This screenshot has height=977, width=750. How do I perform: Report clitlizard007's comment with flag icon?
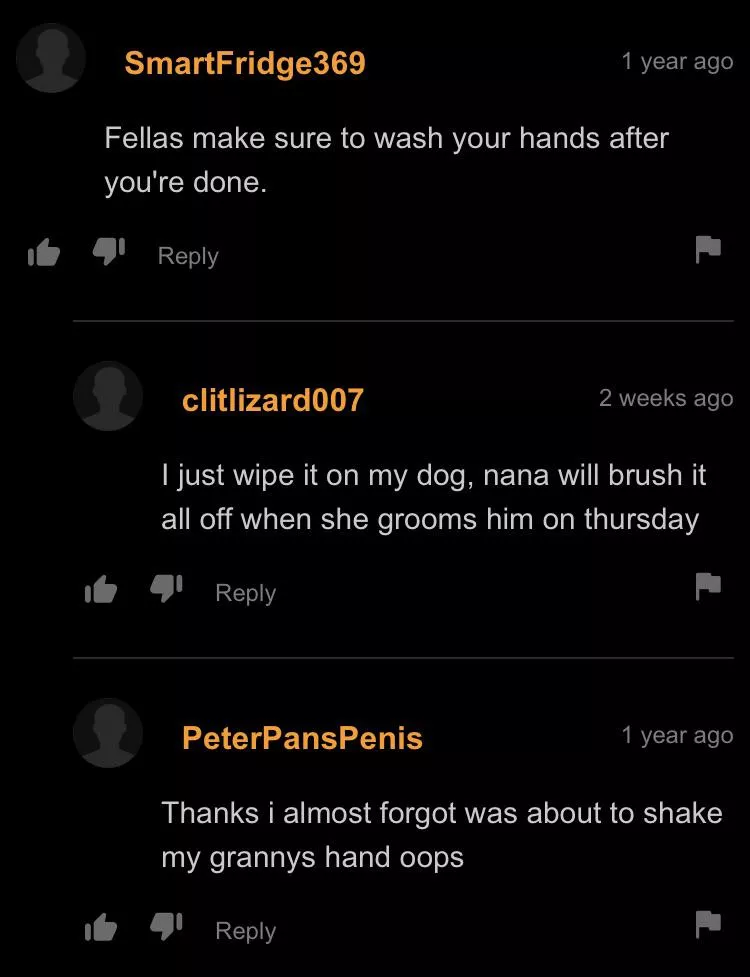click(x=708, y=587)
